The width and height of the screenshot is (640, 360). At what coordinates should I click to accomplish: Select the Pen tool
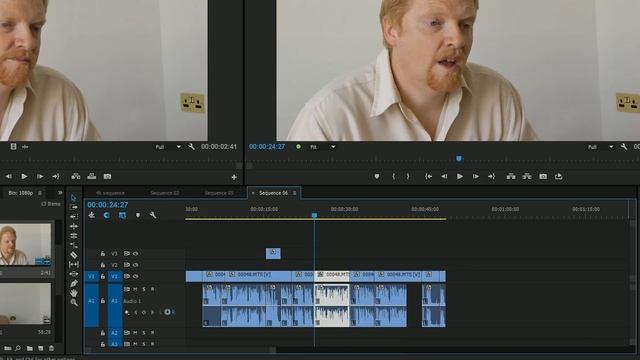73,283
